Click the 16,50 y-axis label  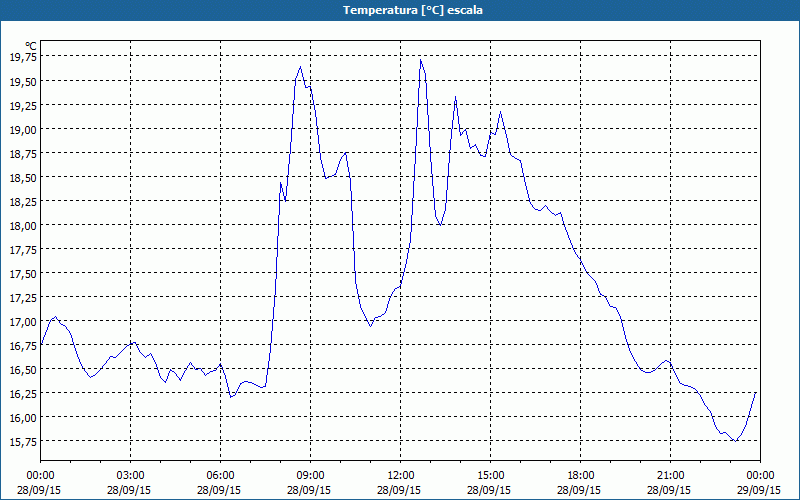21,370
